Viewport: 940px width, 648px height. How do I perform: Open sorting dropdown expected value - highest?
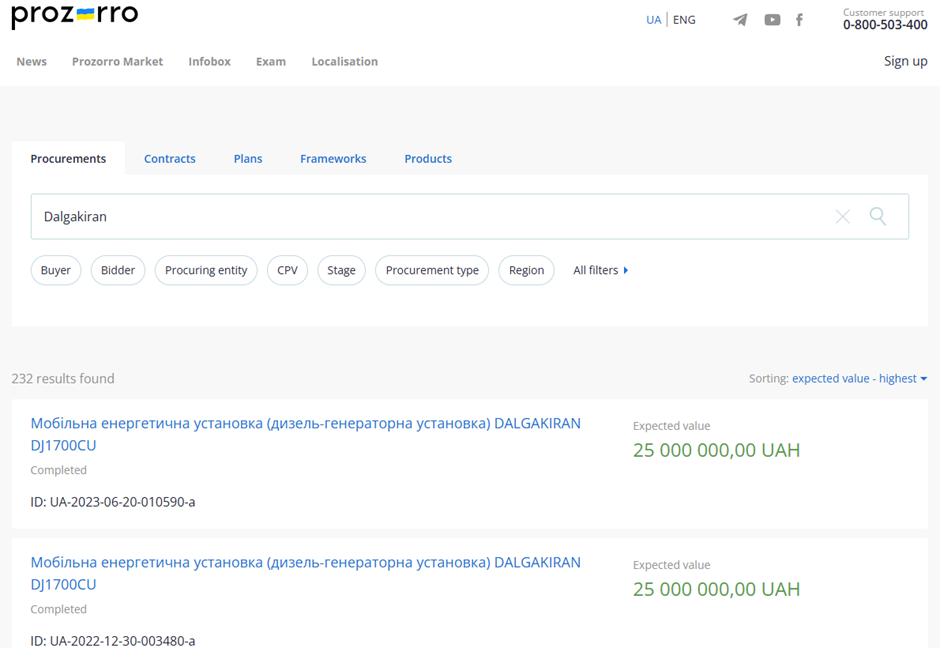coord(858,379)
